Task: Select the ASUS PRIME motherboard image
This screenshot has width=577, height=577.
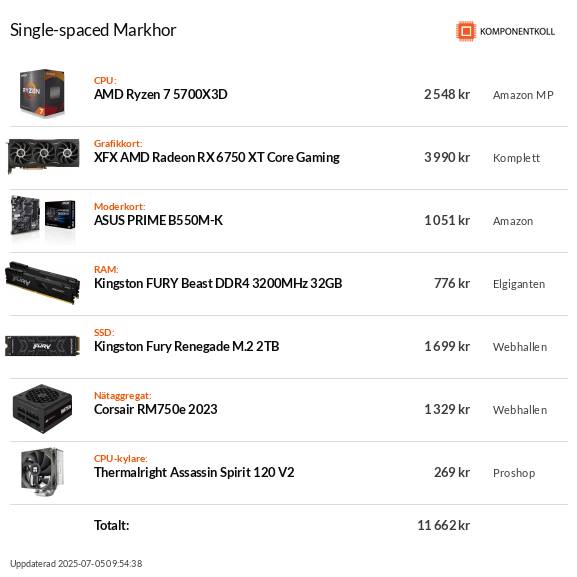Action: (x=43, y=220)
